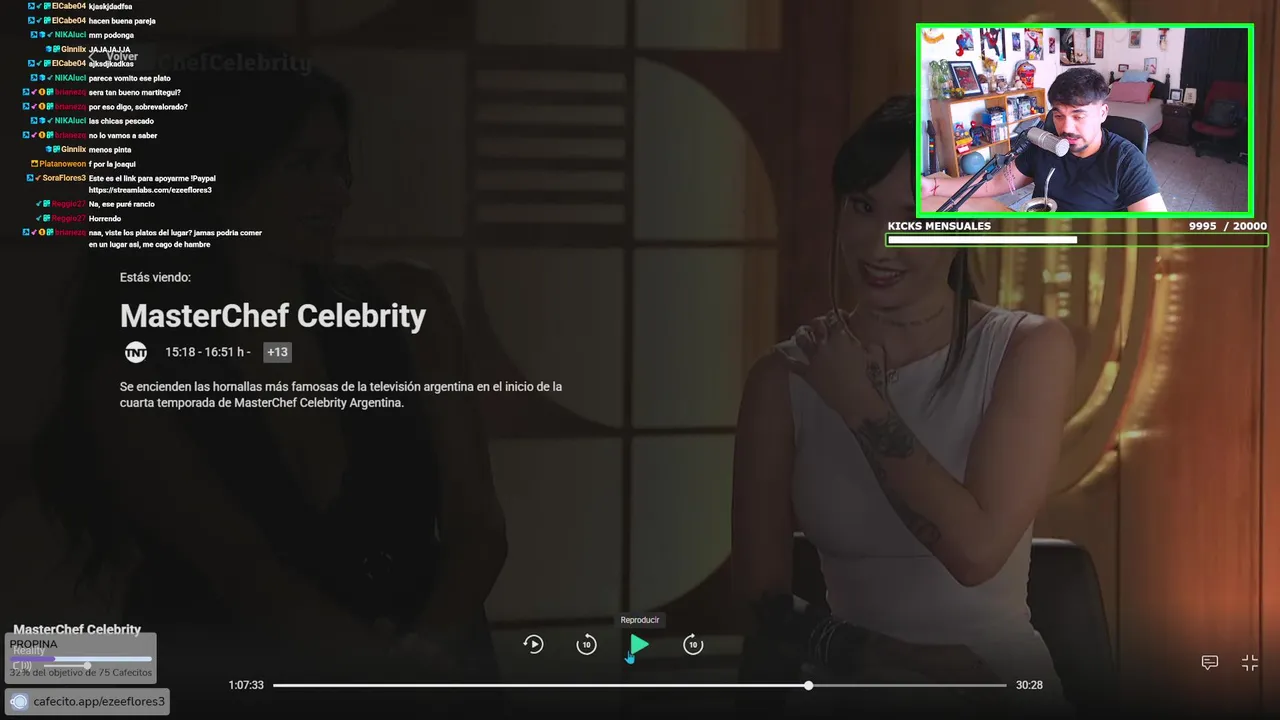
Task: Click the 9995 / 20000 kicks counter
Action: pos(1228,226)
